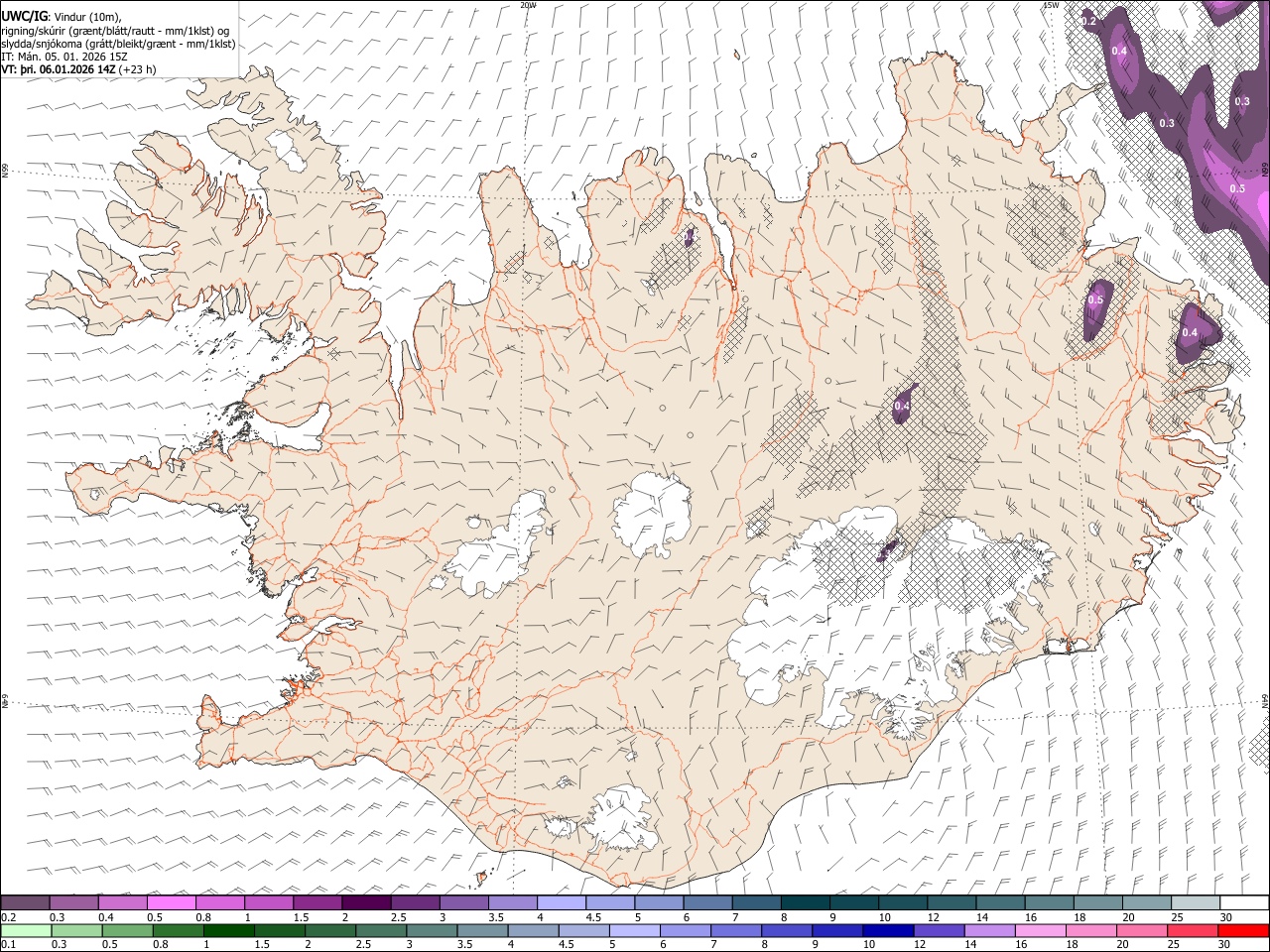Pick the dark teal 8 swatch in top legend
This screenshot has height=952, width=1270.
tap(804, 902)
